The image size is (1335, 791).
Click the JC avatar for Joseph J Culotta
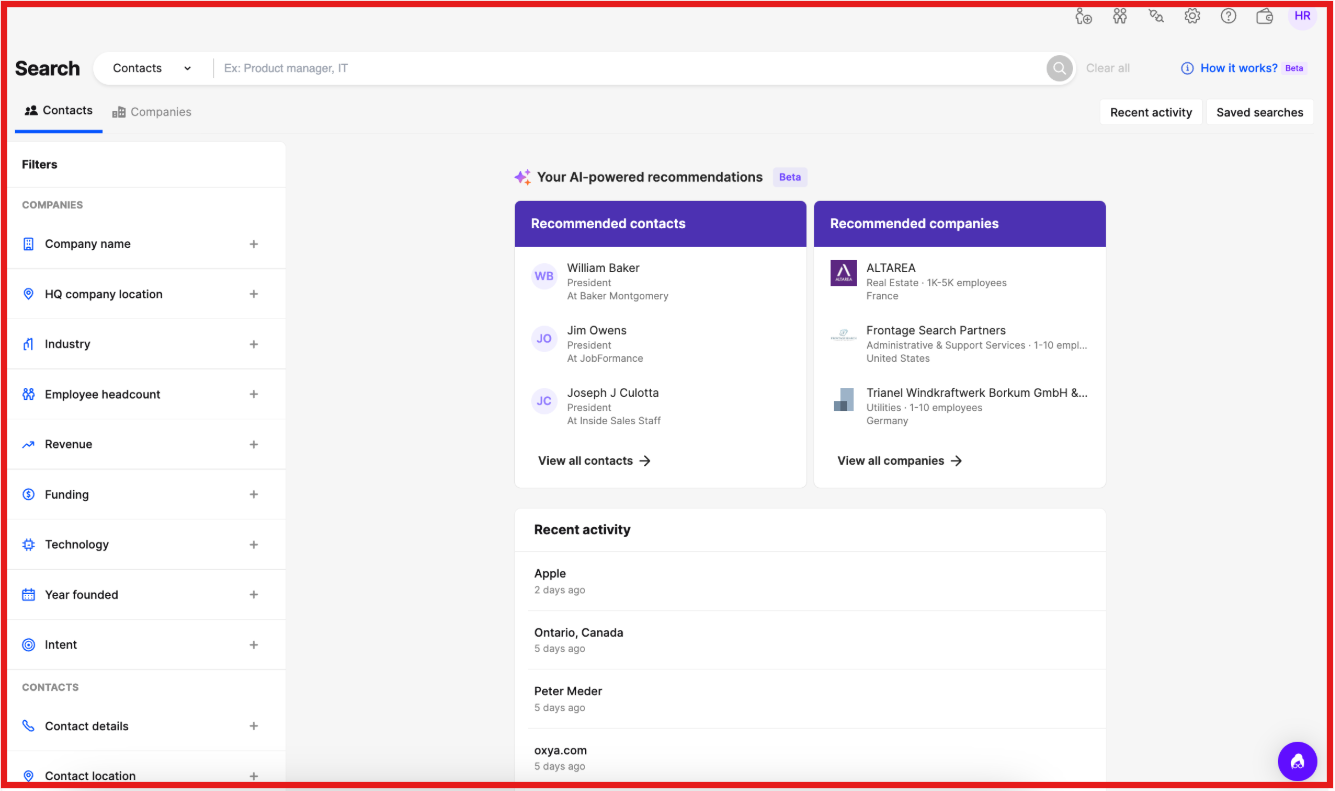click(x=544, y=401)
